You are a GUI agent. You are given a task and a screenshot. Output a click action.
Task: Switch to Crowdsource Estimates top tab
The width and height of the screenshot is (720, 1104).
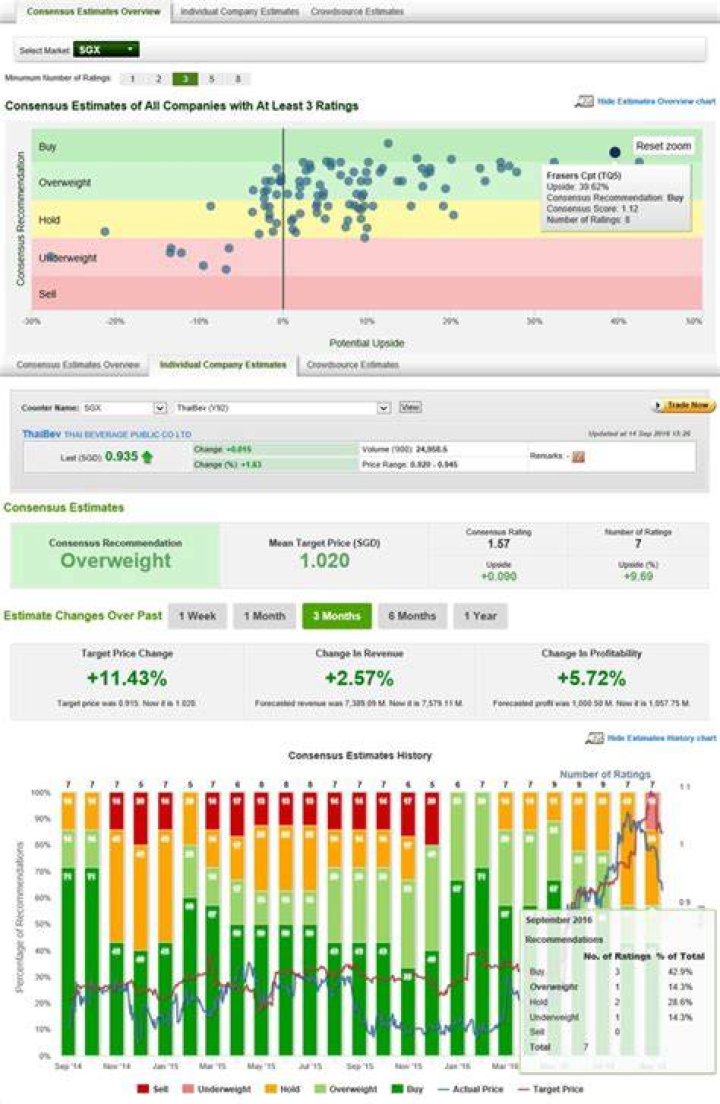tap(358, 12)
